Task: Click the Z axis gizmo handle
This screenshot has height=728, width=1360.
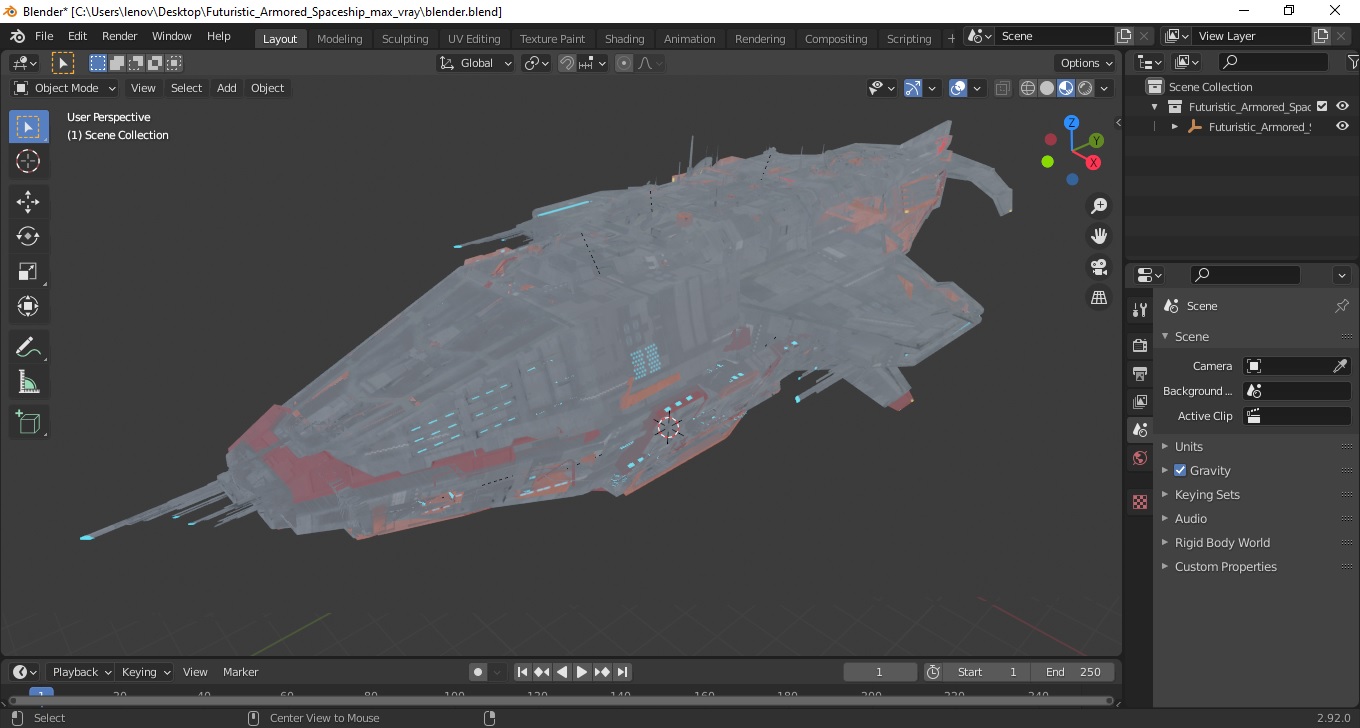Action: (x=1071, y=123)
